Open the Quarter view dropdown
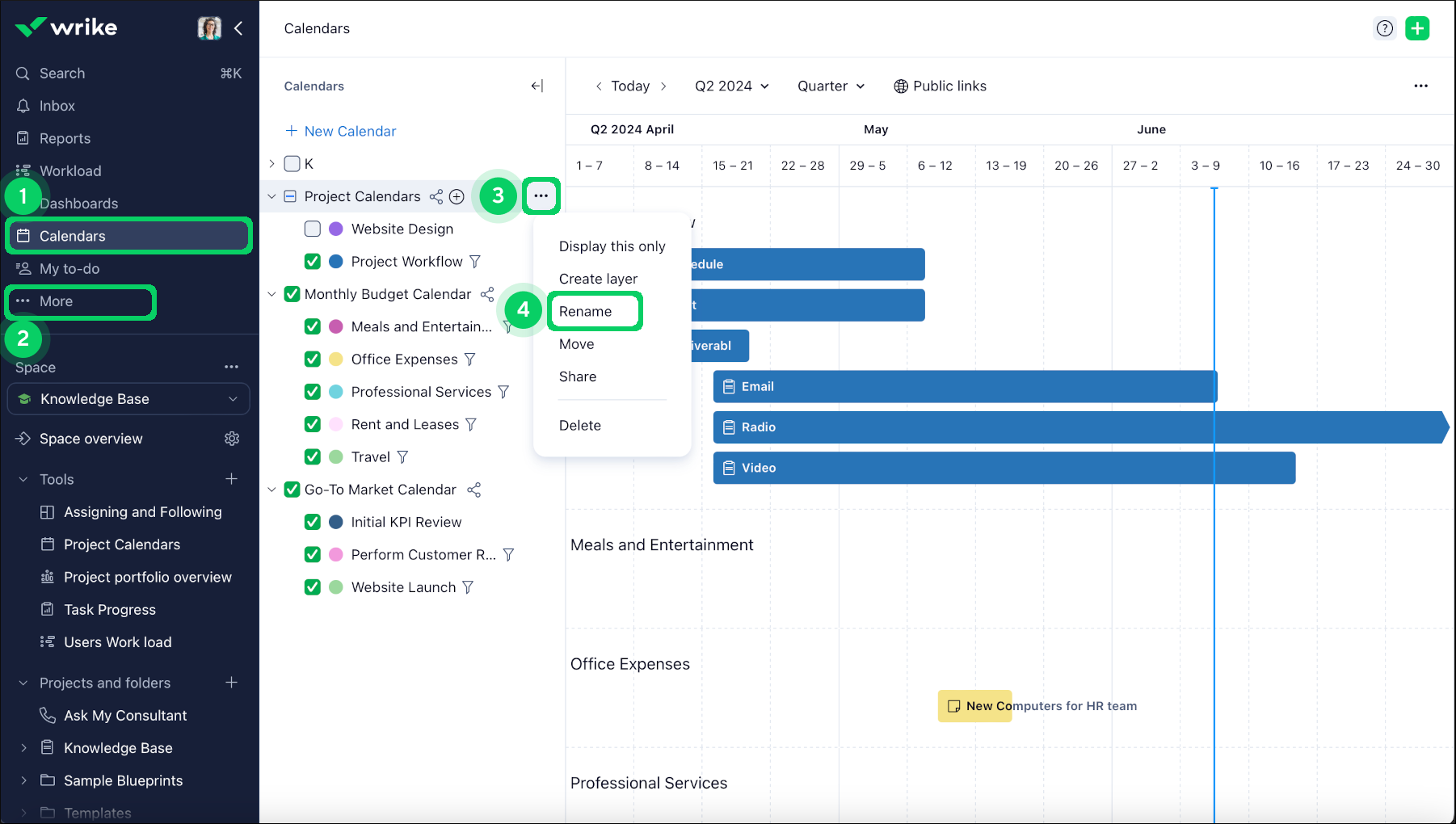Viewport: 1456px width, 824px height. [x=831, y=86]
